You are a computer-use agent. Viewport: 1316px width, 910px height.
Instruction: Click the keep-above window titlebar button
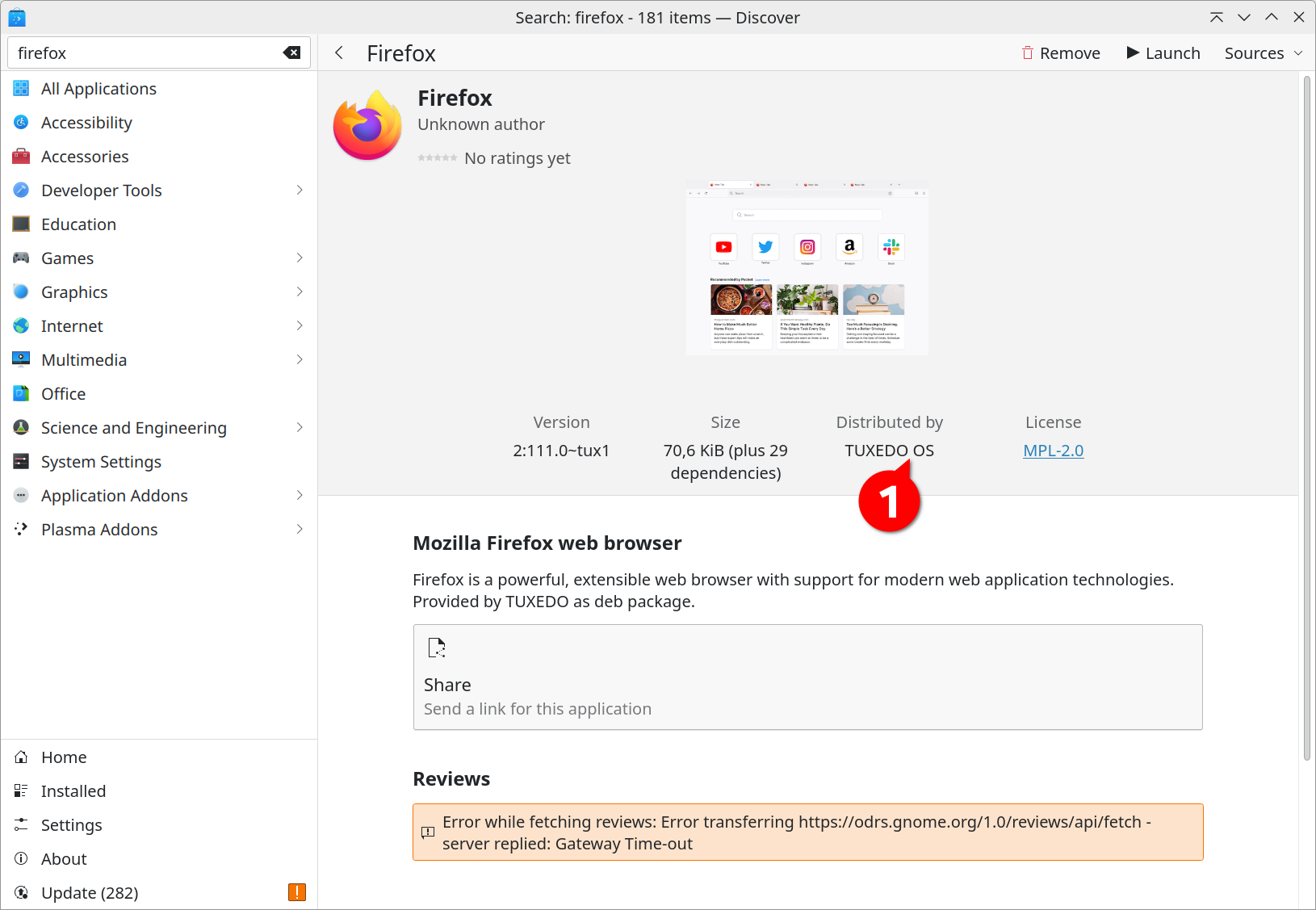tap(1217, 17)
